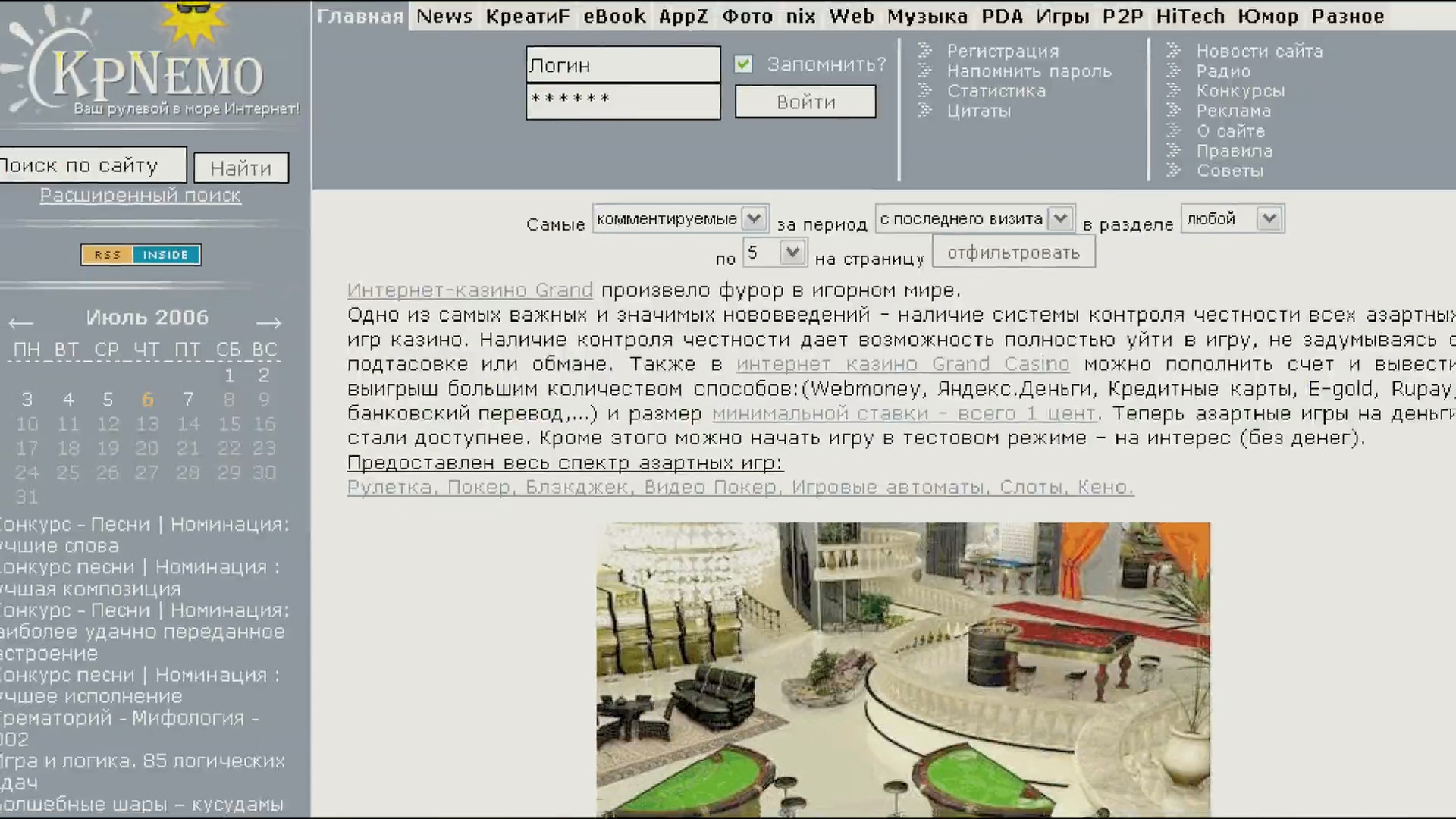Open Расширенный поиск link
The image size is (1456, 819).
pyautogui.click(x=140, y=195)
